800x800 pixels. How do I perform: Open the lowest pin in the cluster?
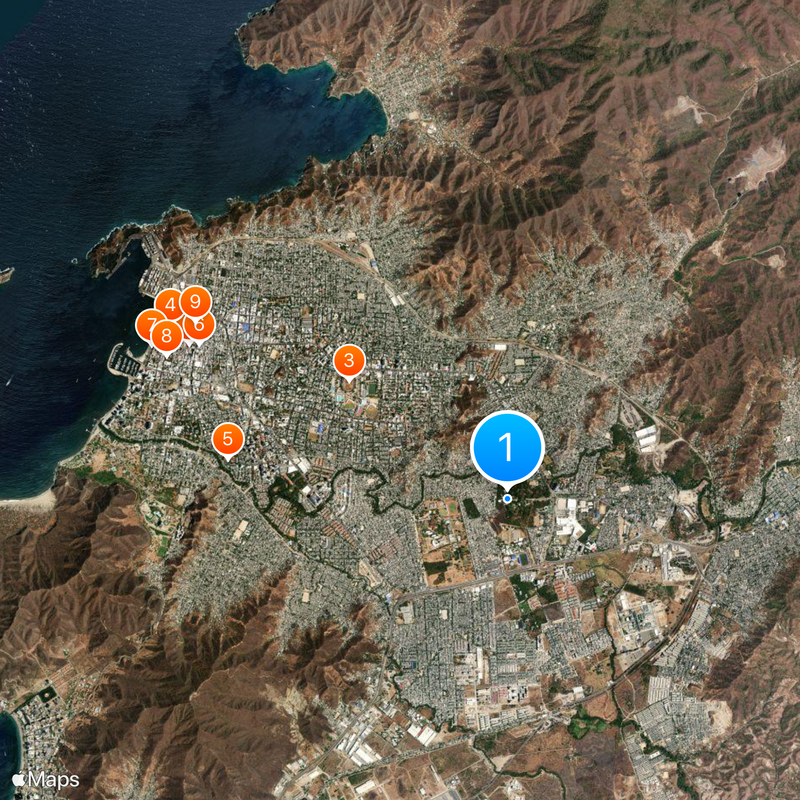166,336
